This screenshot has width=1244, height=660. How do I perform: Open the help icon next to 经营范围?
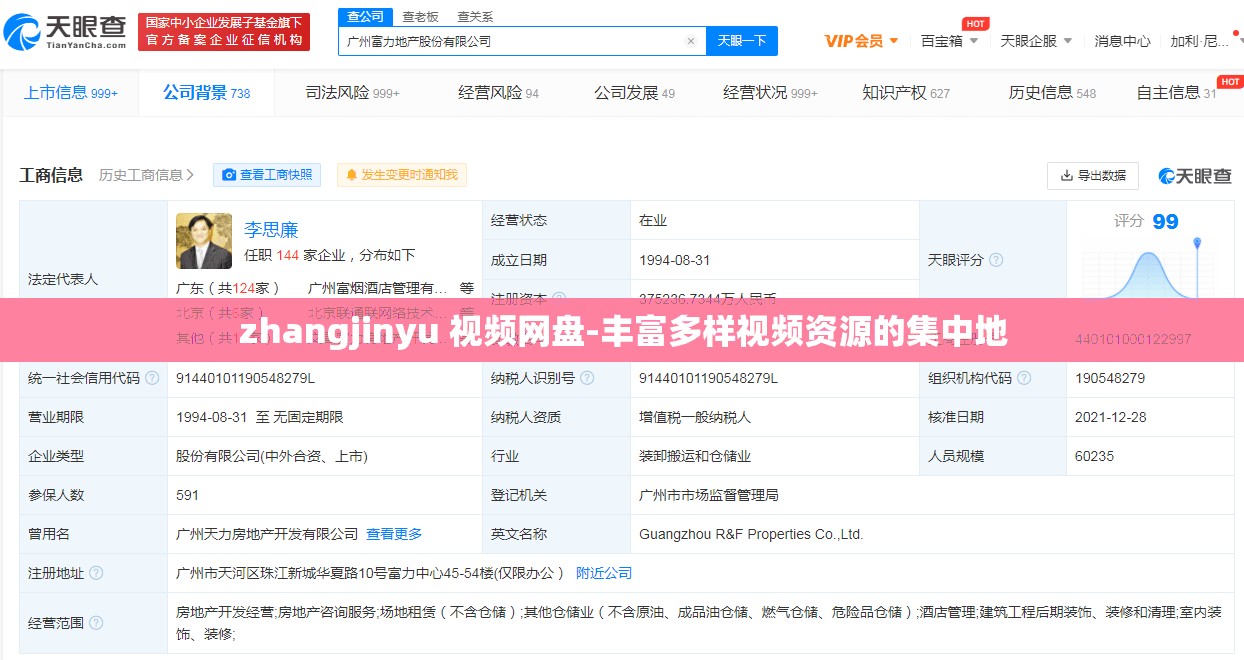coord(96,622)
